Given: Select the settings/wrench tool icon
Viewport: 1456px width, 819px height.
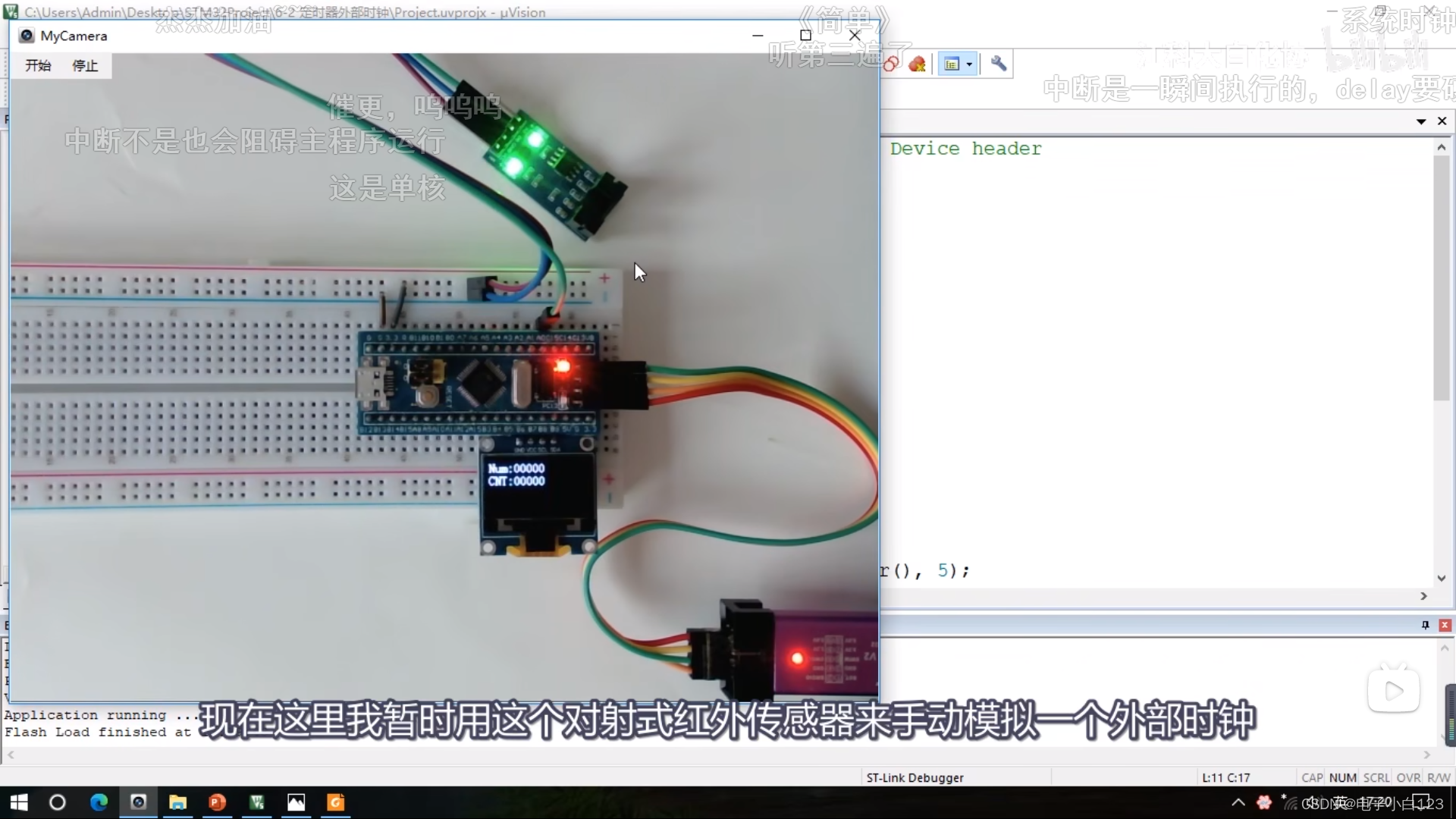Looking at the screenshot, I should (997, 63).
